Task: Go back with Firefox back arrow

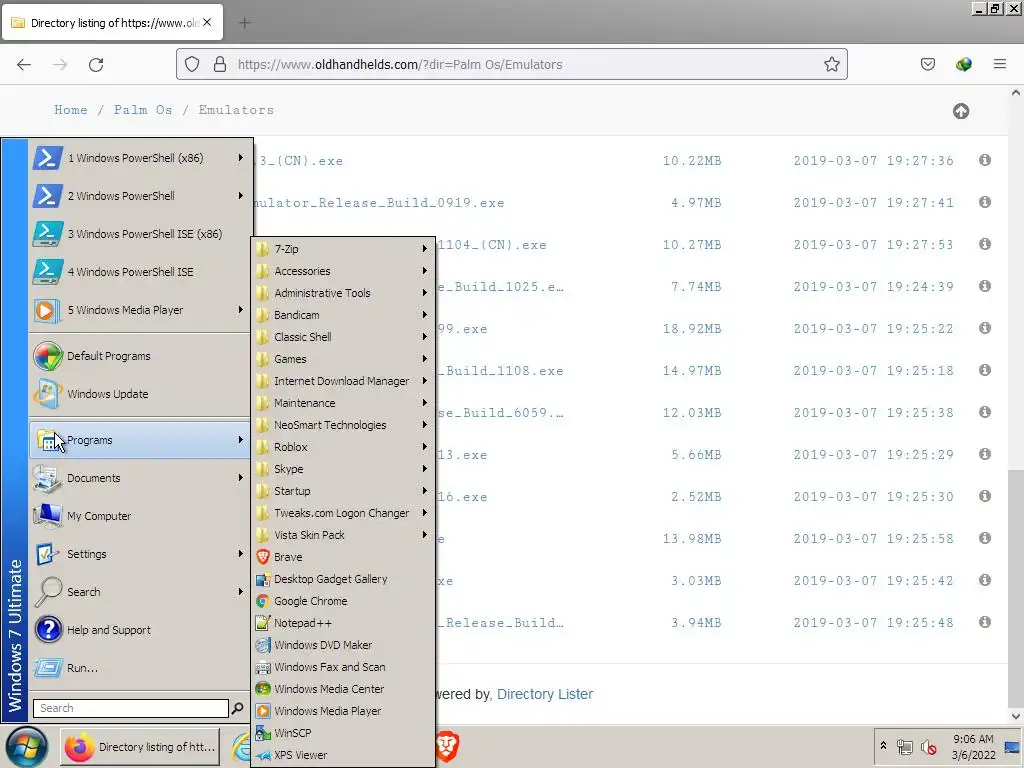Action: (24, 65)
